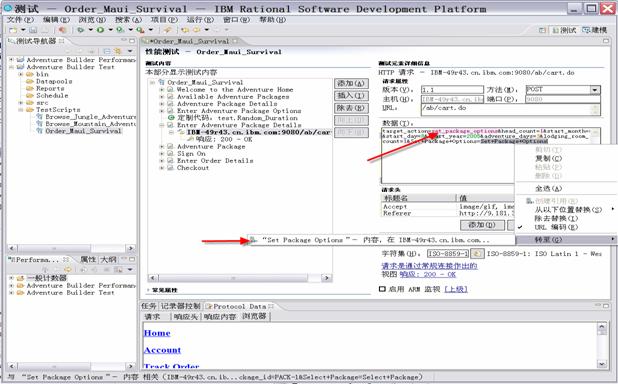Click the green 定制代码 icon in test tree

click(171, 118)
